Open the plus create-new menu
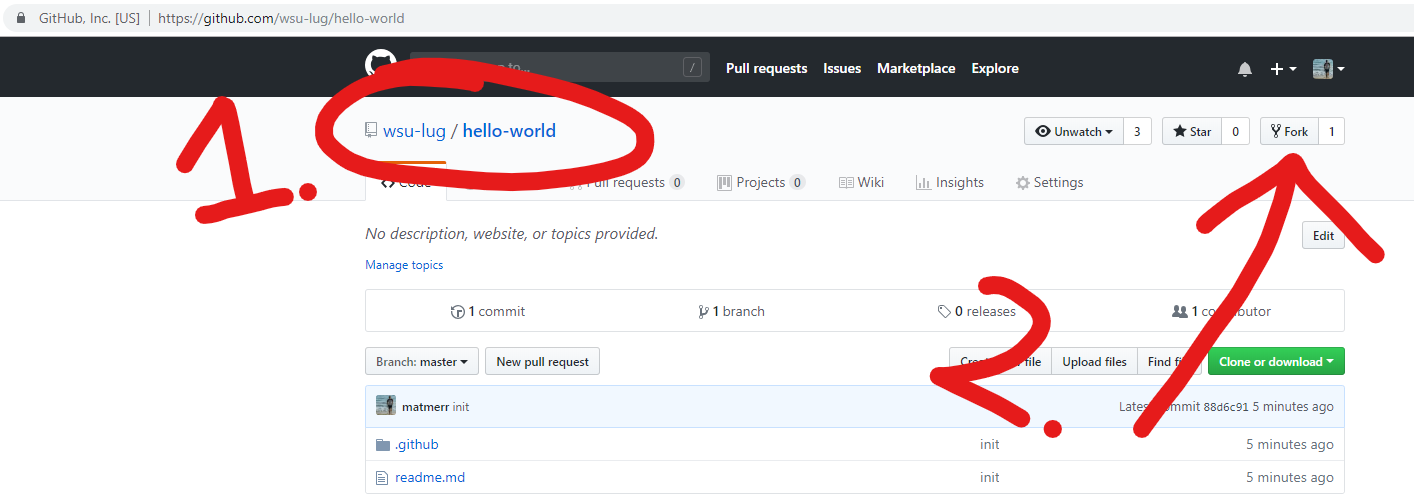 coord(1283,69)
